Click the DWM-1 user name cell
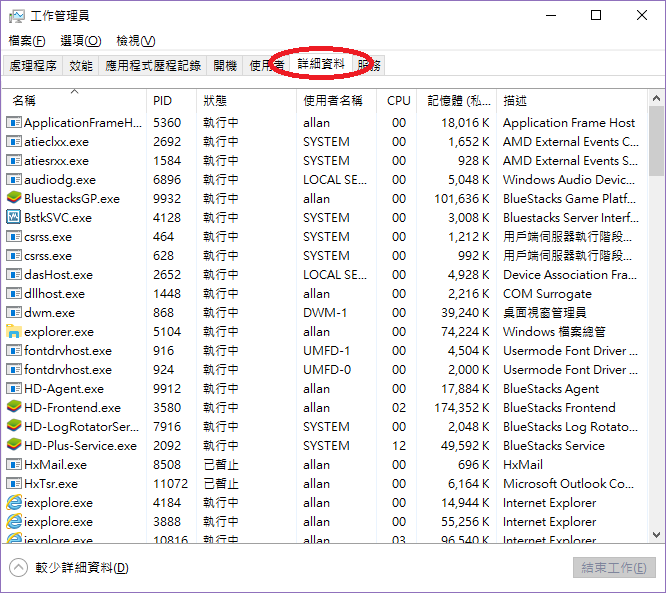The image size is (666, 593). (325, 313)
